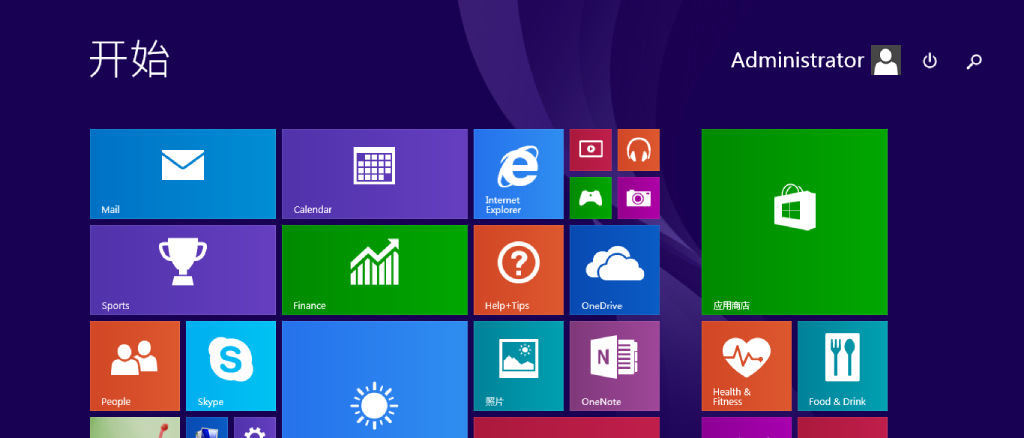The width and height of the screenshot is (1024, 438).
Task: Launch the Skype tile
Action: 231,366
